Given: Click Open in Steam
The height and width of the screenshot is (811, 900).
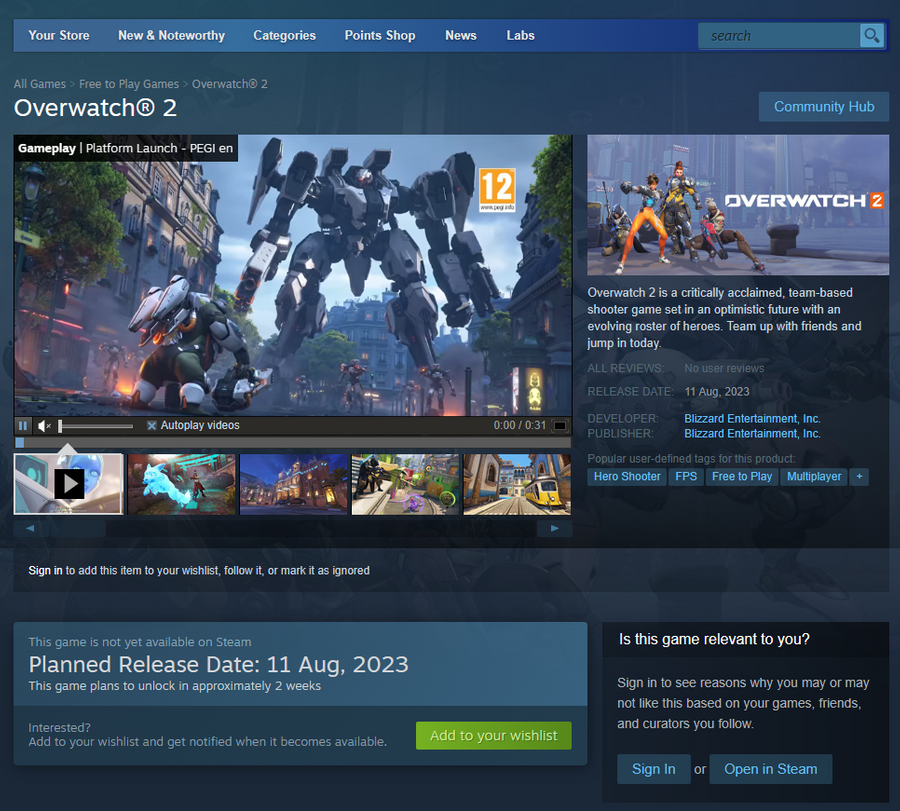Looking at the screenshot, I should pos(770,769).
